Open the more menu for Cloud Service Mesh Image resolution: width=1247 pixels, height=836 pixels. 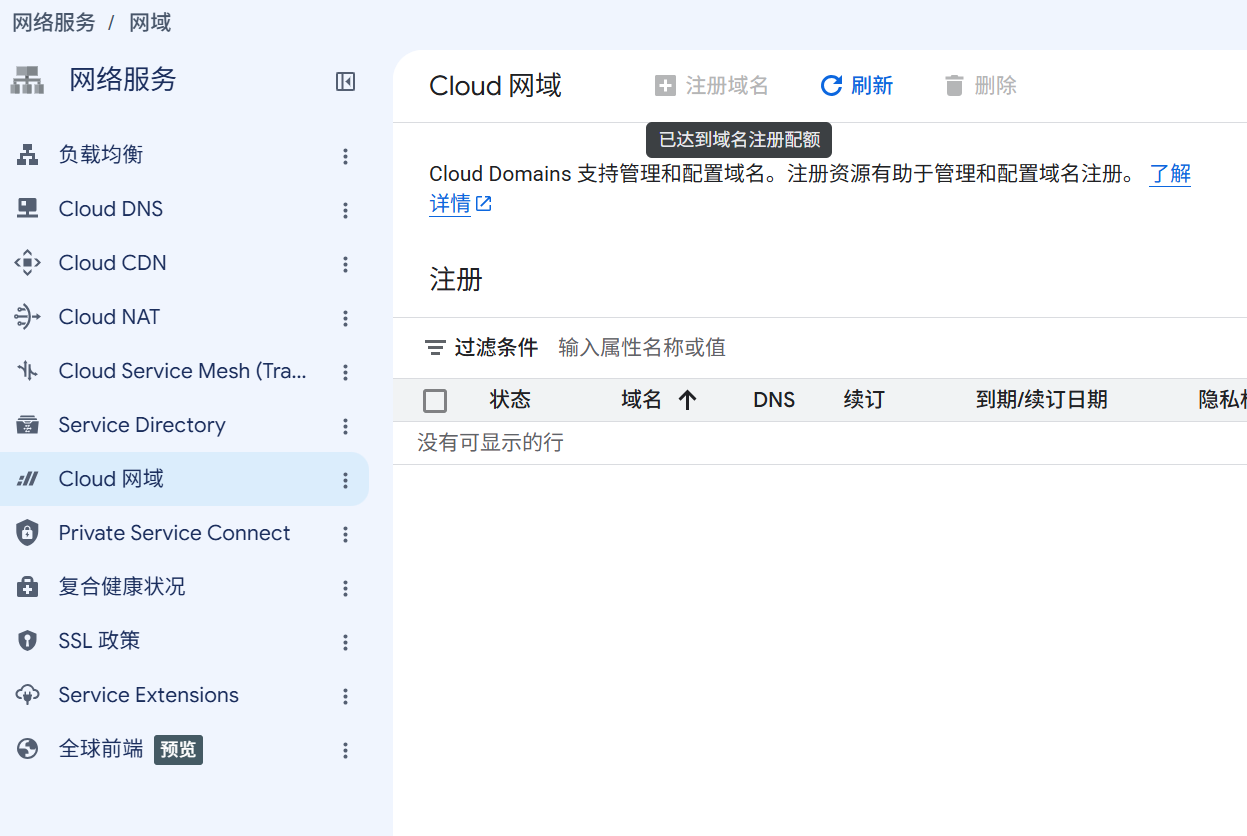pyautogui.click(x=345, y=372)
